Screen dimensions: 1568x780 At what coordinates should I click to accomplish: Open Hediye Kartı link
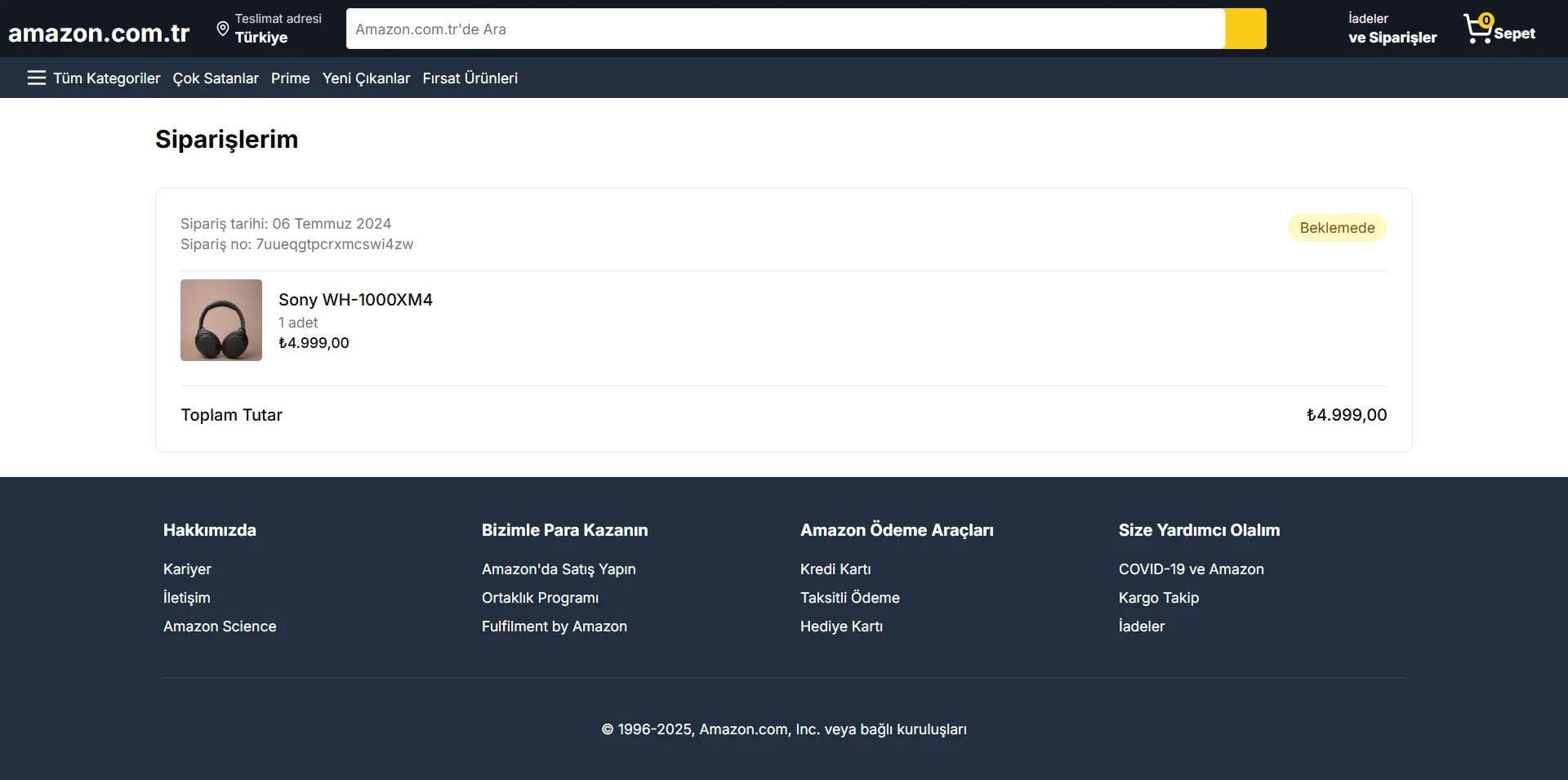(x=841, y=626)
